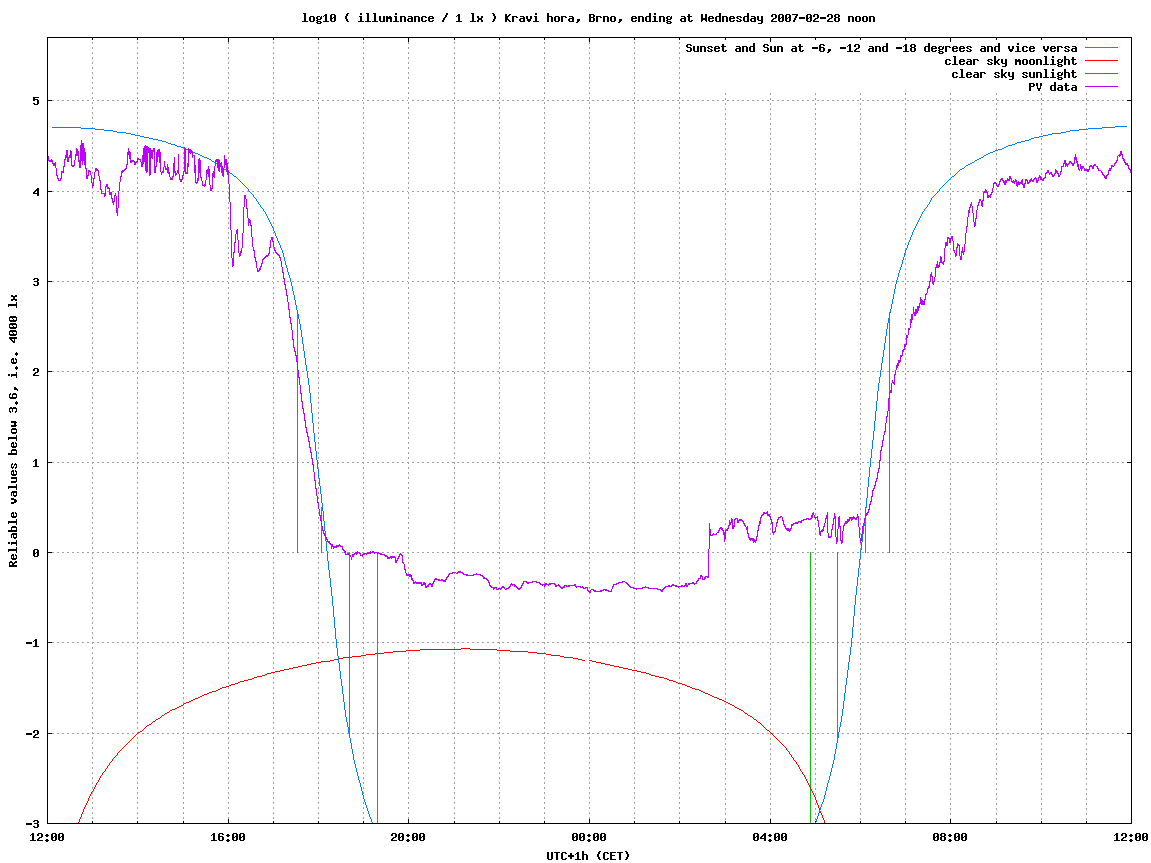
Task: Click the red moonlight legend line sample
Action: (1101, 61)
